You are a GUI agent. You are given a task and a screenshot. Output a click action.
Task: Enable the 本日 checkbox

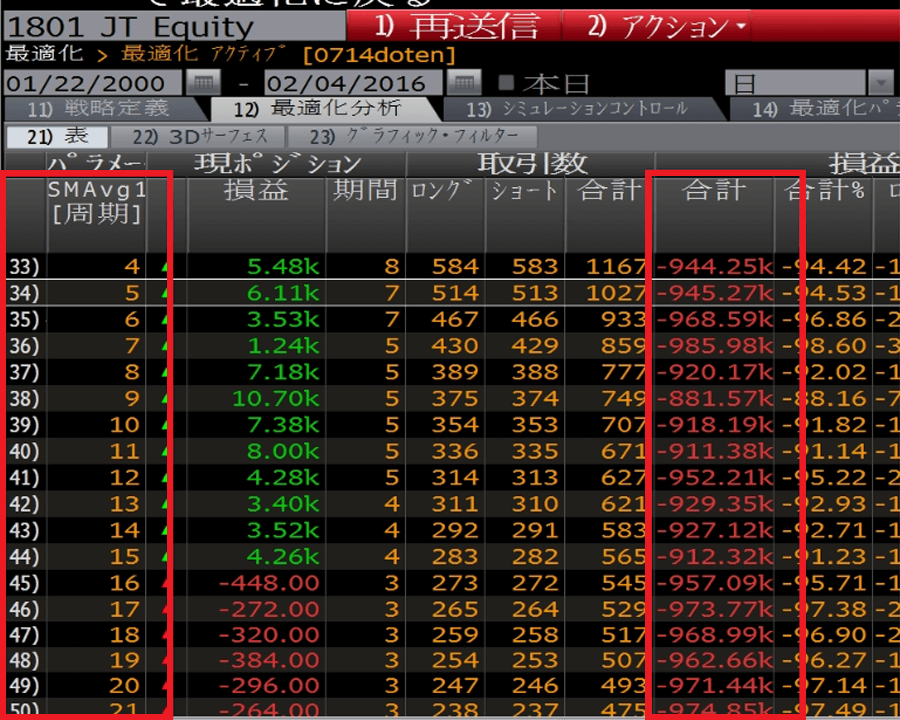click(x=507, y=83)
